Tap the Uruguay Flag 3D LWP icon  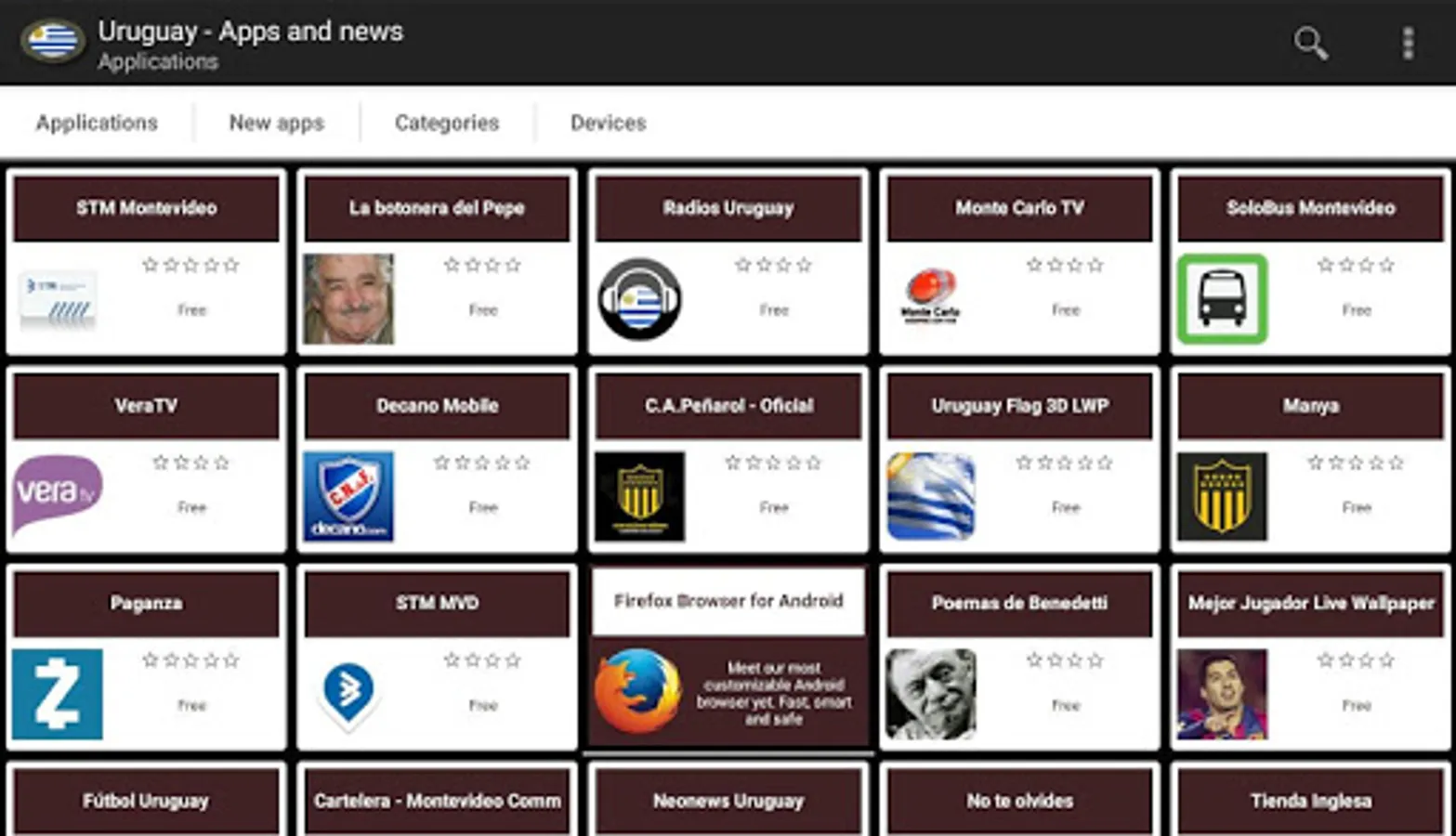(x=931, y=496)
